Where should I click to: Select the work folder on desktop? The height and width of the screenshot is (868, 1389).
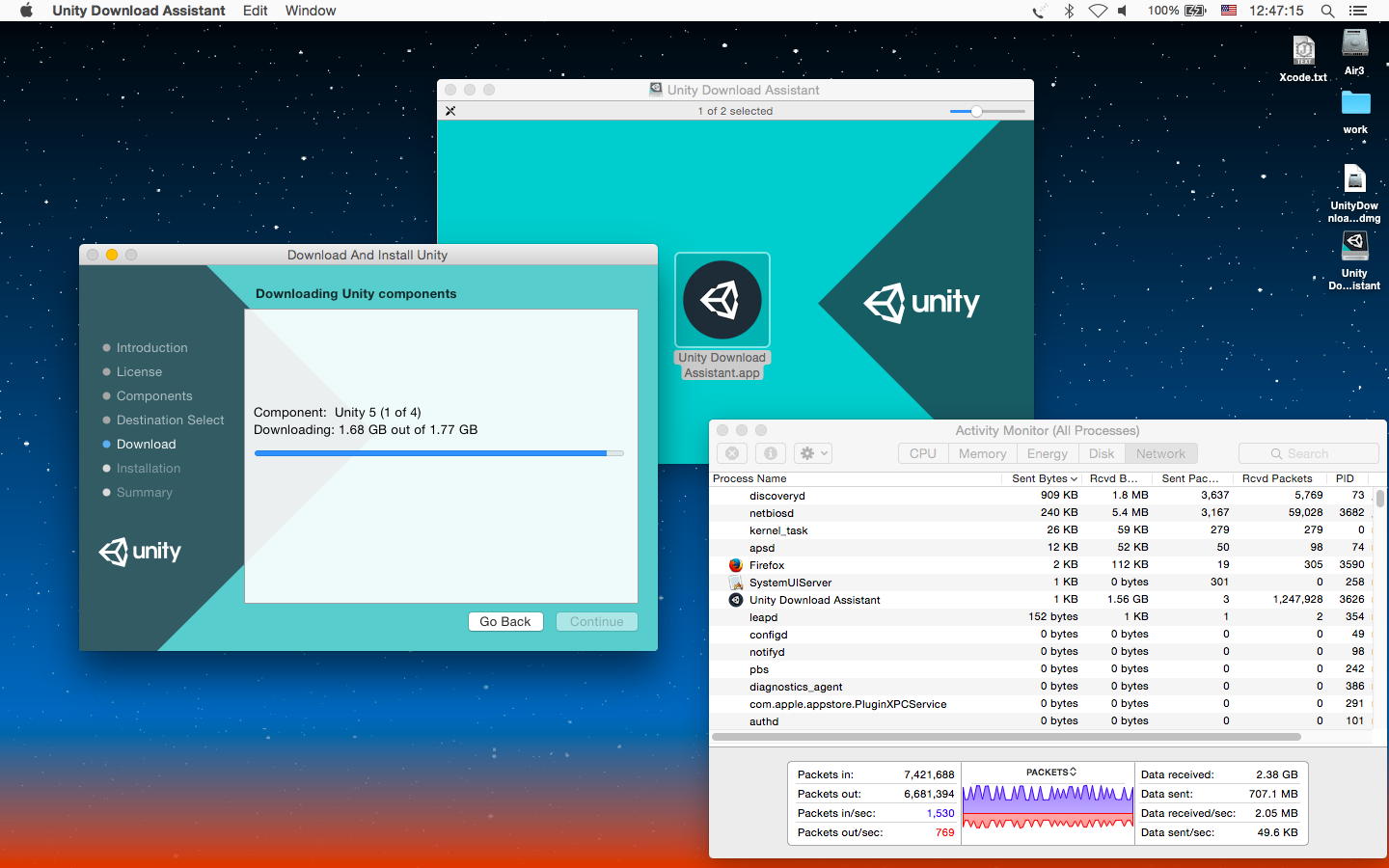1355,112
